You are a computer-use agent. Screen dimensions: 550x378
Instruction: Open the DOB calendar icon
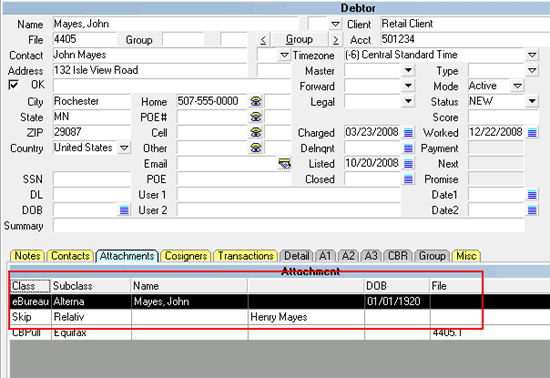[x=124, y=210]
